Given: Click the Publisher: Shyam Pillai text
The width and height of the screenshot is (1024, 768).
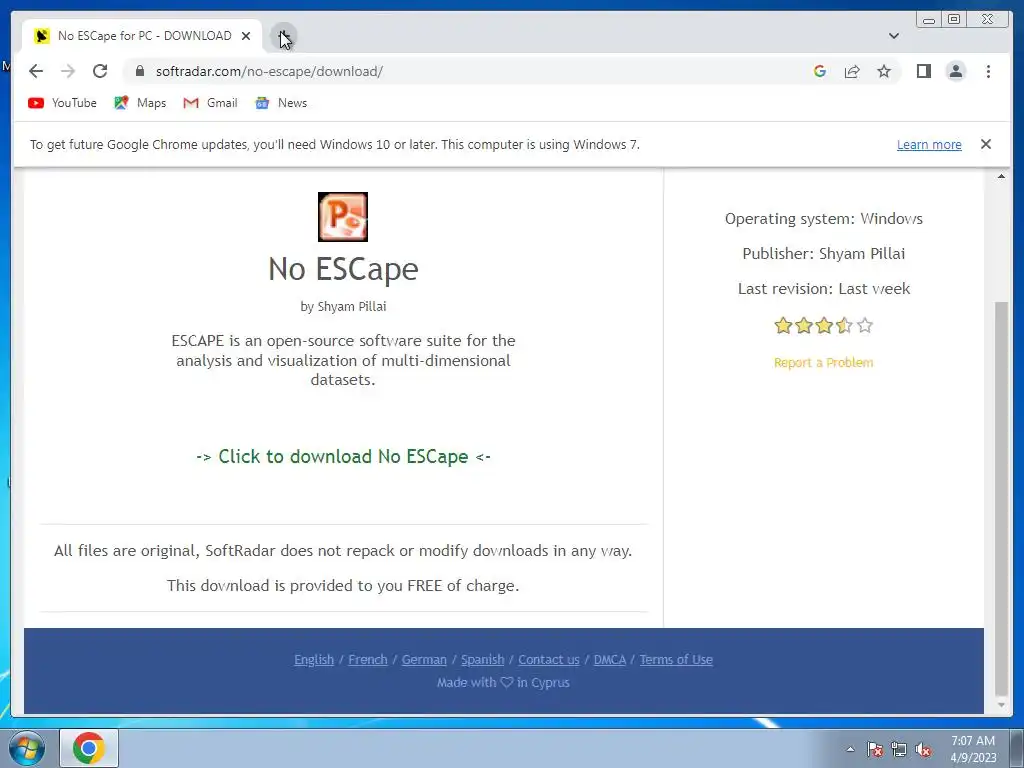Looking at the screenshot, I should coord(824,253).
